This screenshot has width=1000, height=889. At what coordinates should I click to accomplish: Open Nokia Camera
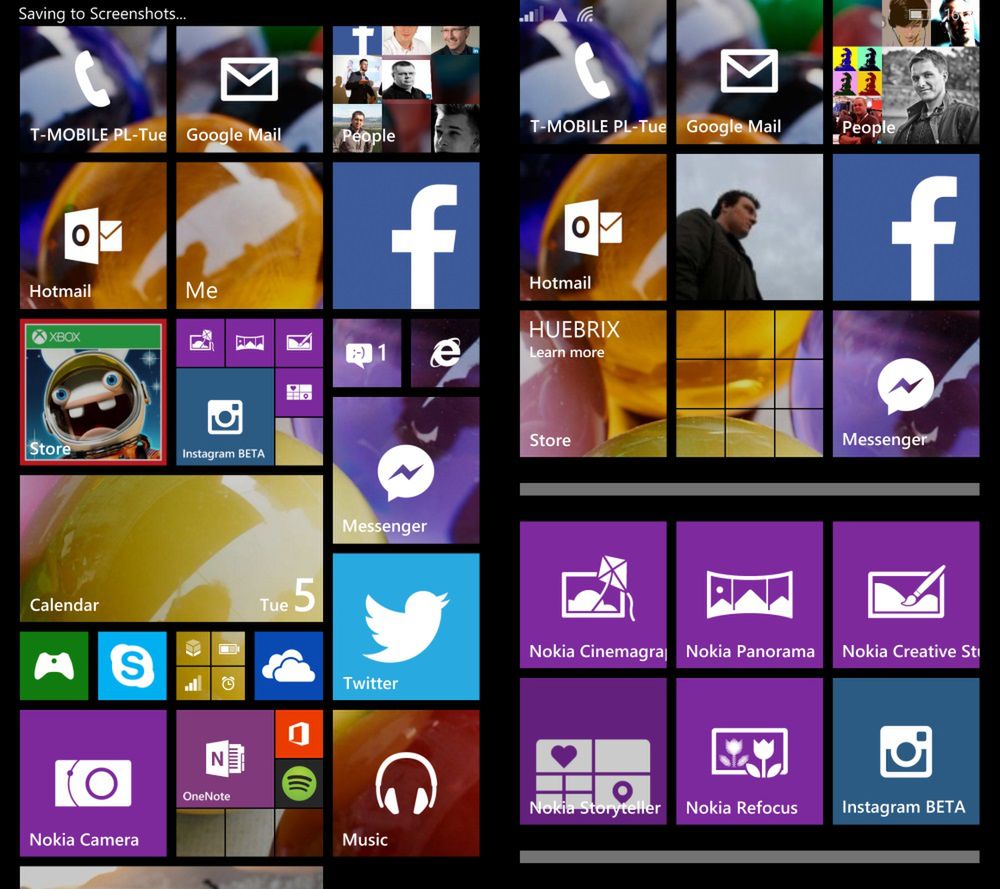92,783
